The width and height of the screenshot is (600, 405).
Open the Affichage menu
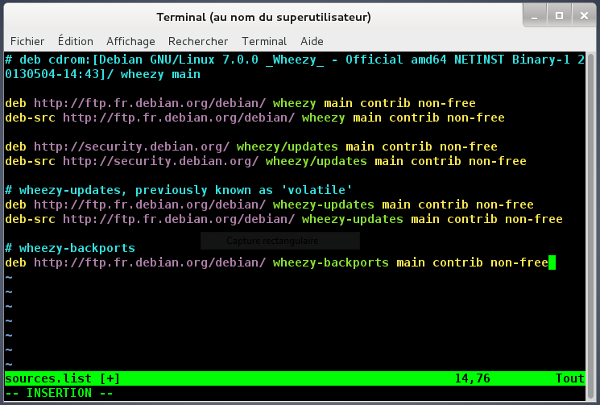point(131,41)
